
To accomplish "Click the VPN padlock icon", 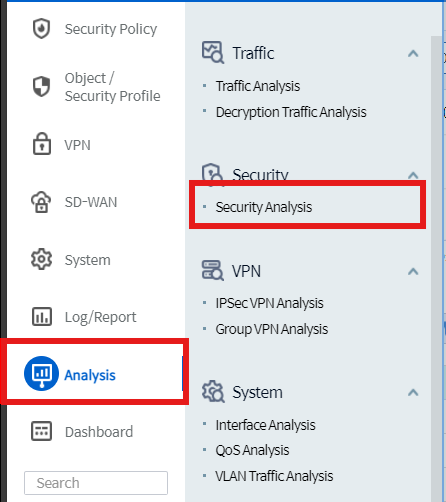I will 42,144.
